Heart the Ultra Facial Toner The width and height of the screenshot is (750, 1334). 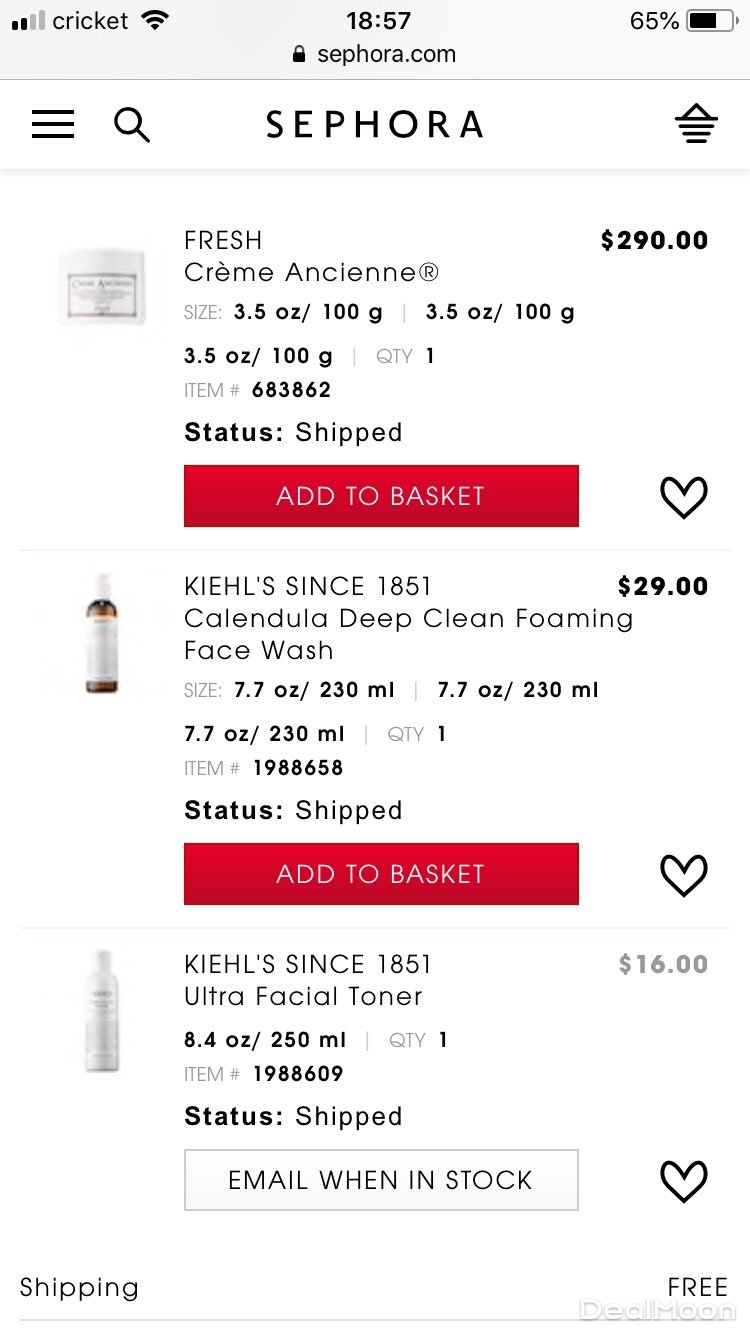[x=684, y=1181]
